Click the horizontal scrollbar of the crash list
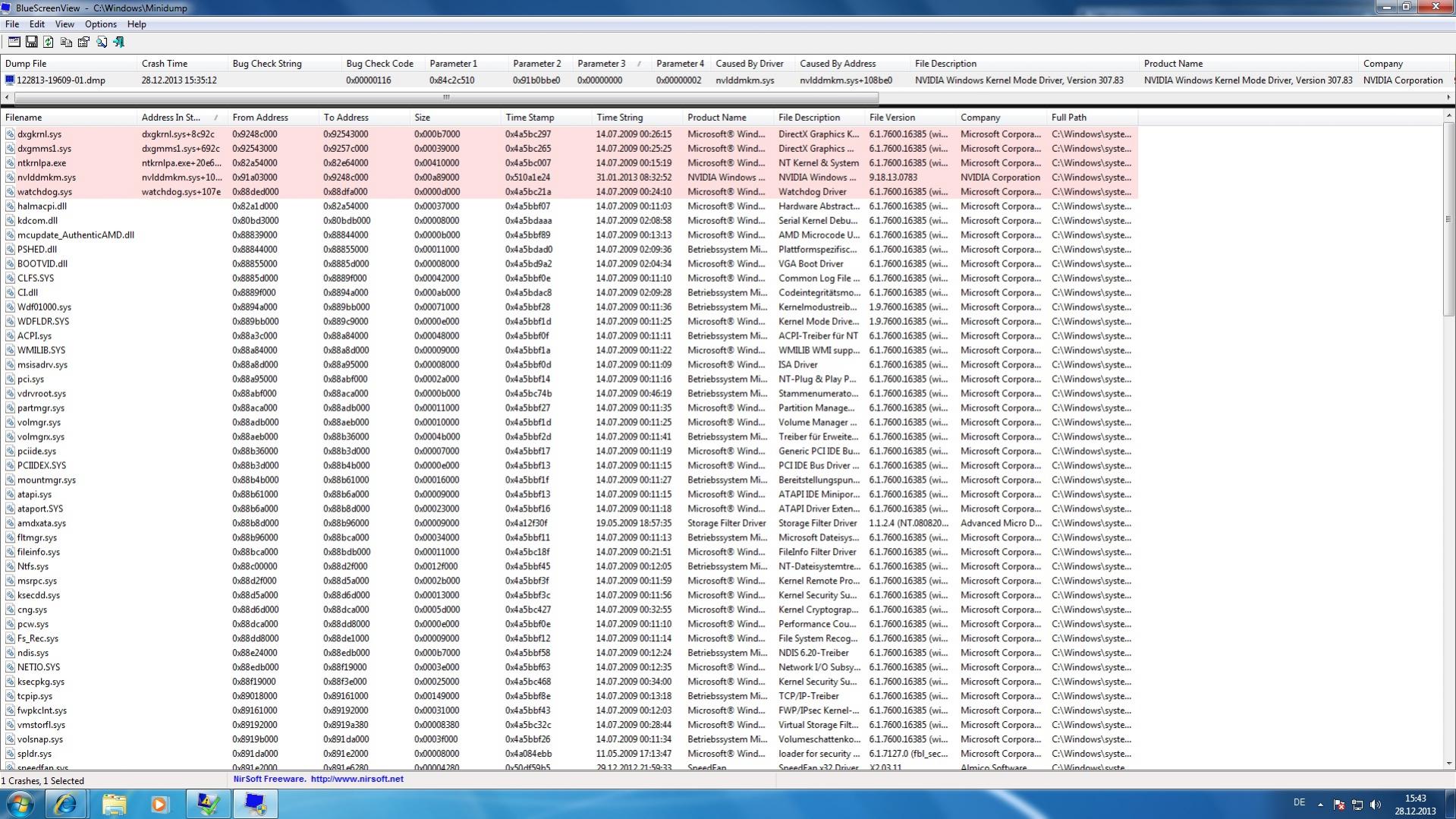The height and width of the screenshot is (819, 1456). tap(446, 97)
